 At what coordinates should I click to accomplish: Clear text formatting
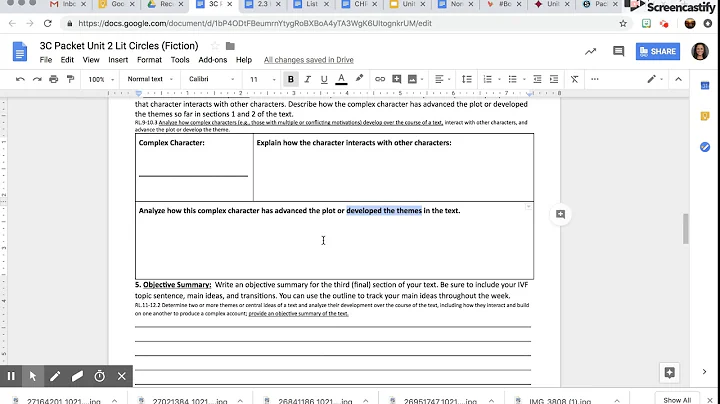click(574, 79)
